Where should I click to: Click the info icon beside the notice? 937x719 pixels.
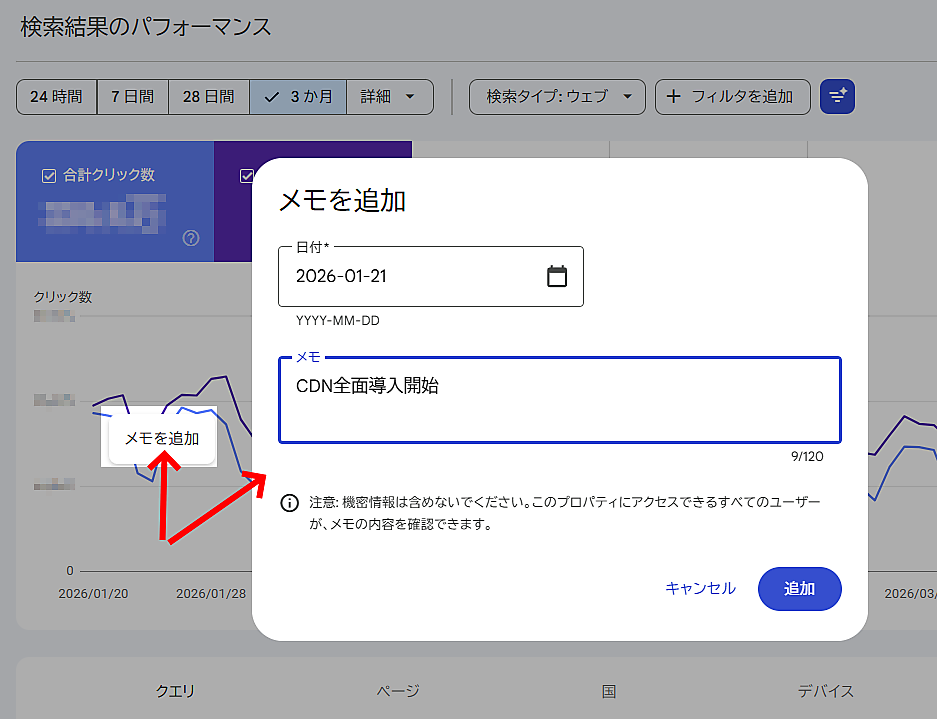(x=289, y=502)
